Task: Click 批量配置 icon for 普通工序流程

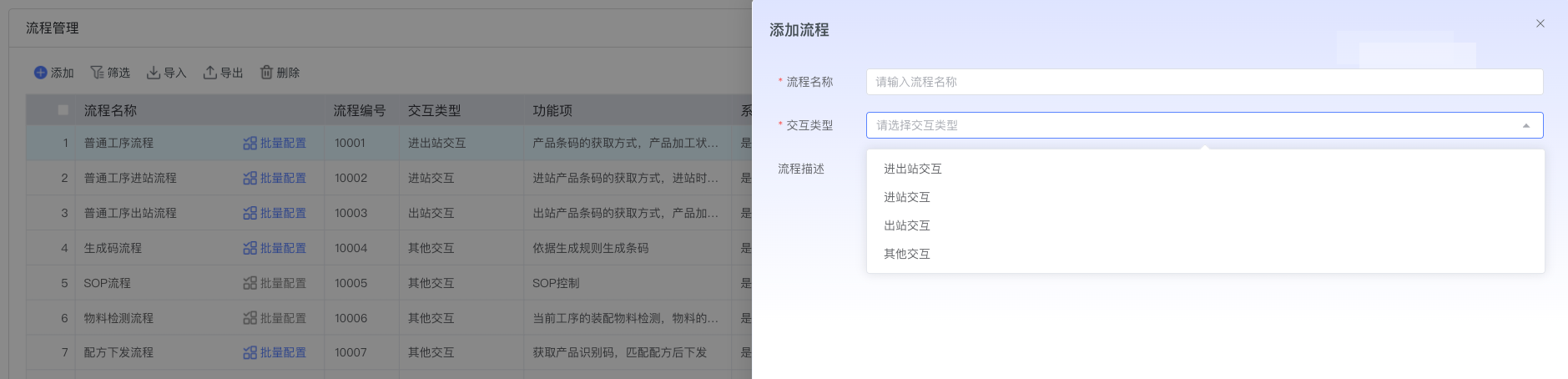Action: pyautogui.click(x=250, y=144)
